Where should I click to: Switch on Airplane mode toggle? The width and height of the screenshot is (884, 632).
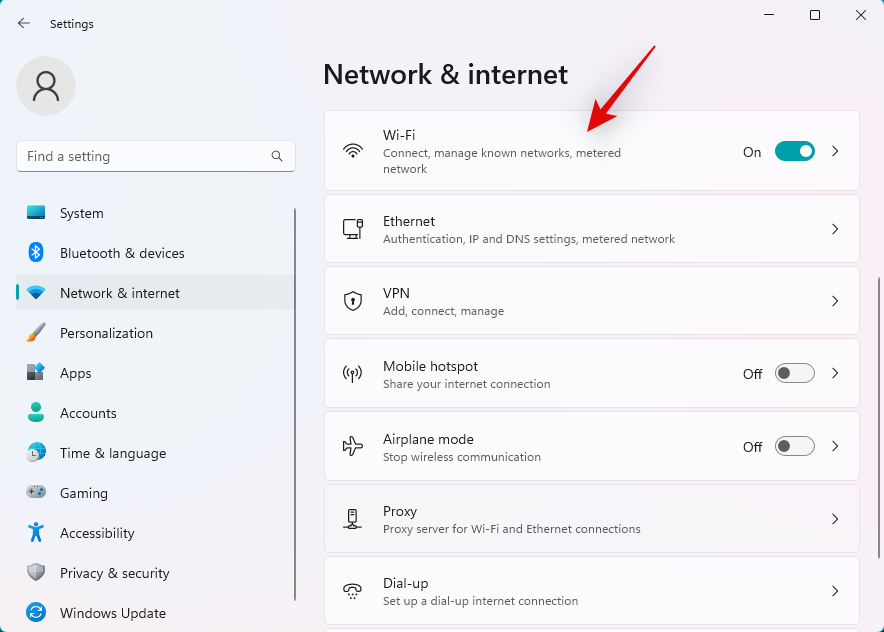(795, 447)
